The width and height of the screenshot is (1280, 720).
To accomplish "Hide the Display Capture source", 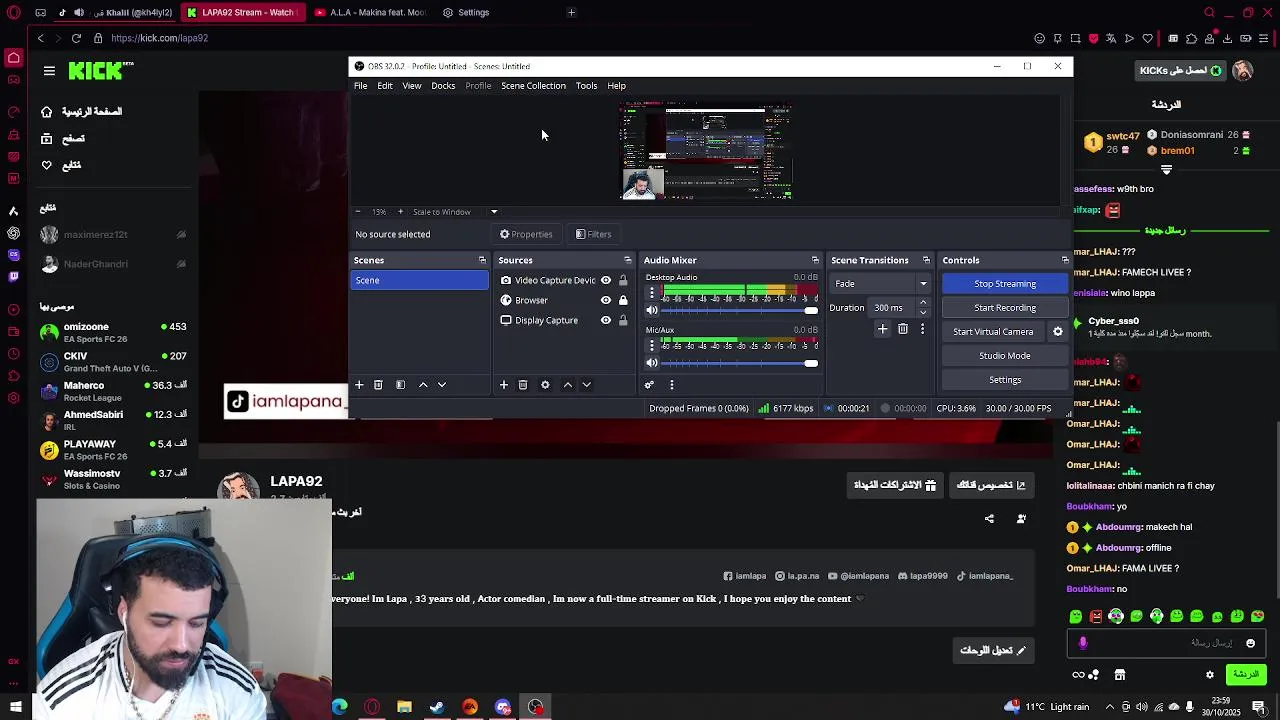I will pos(606,320).
